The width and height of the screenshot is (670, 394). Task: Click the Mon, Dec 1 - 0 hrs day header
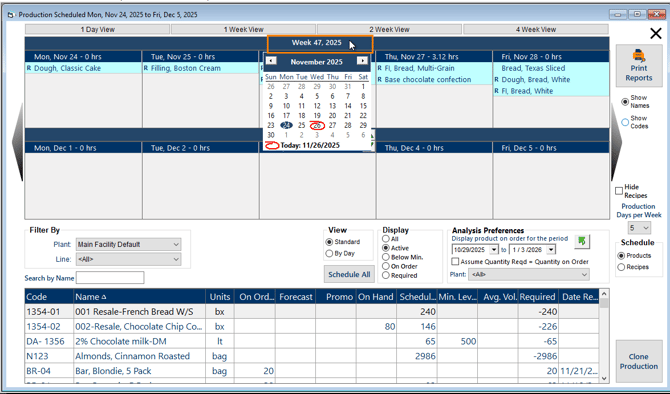pos(83,148)
